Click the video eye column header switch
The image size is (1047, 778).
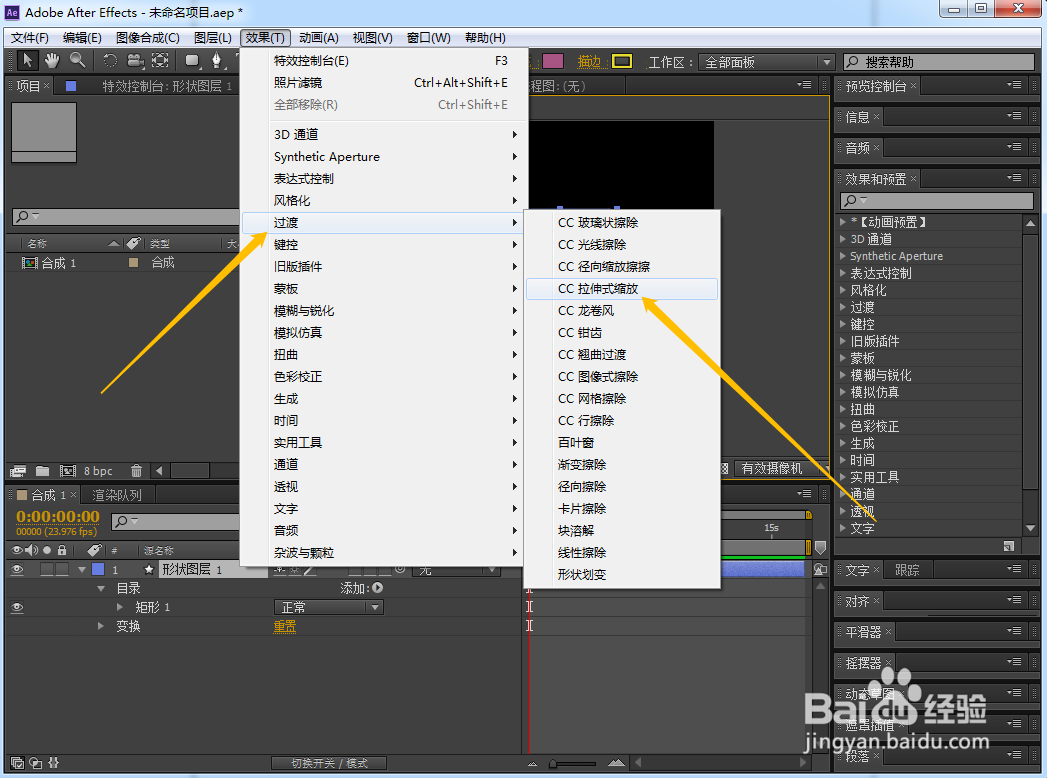[17, 550]
